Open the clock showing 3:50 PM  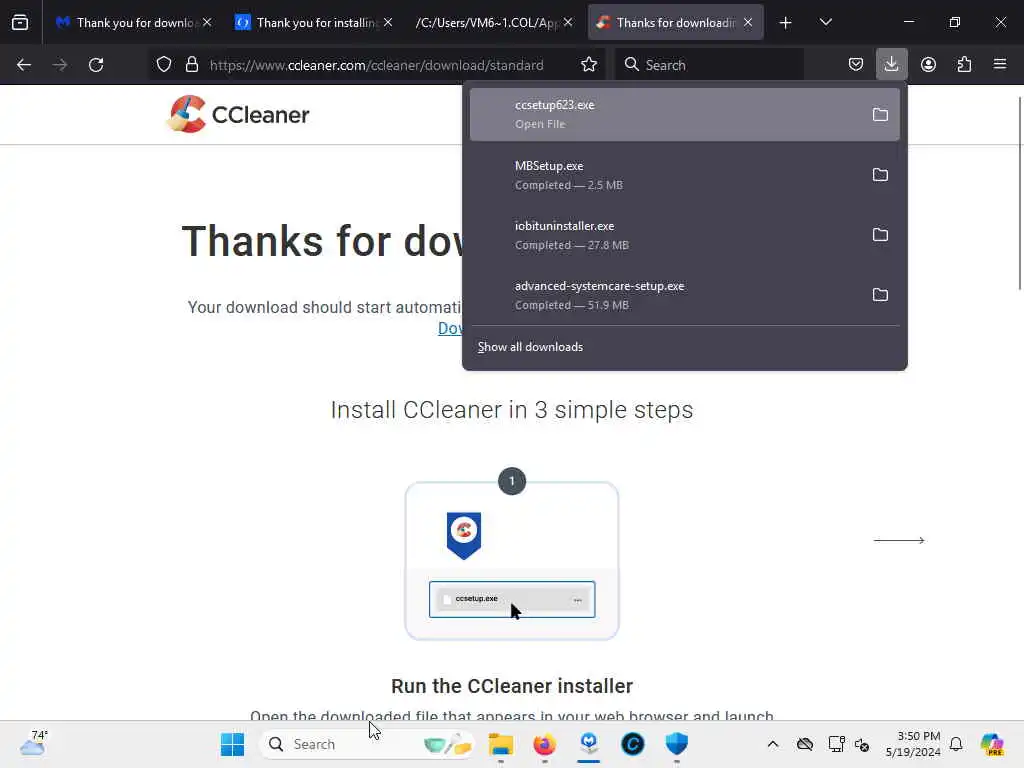[913, 744]
